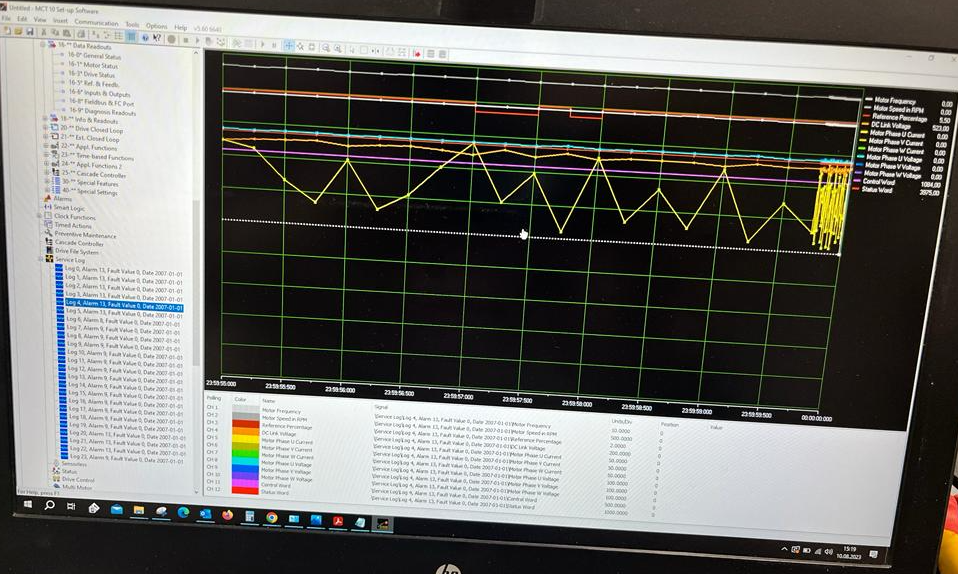Image resolution: width=958 pixels, height=574 pixels.
Task: Click the New file toolbar icon
Action: (8, 31)
